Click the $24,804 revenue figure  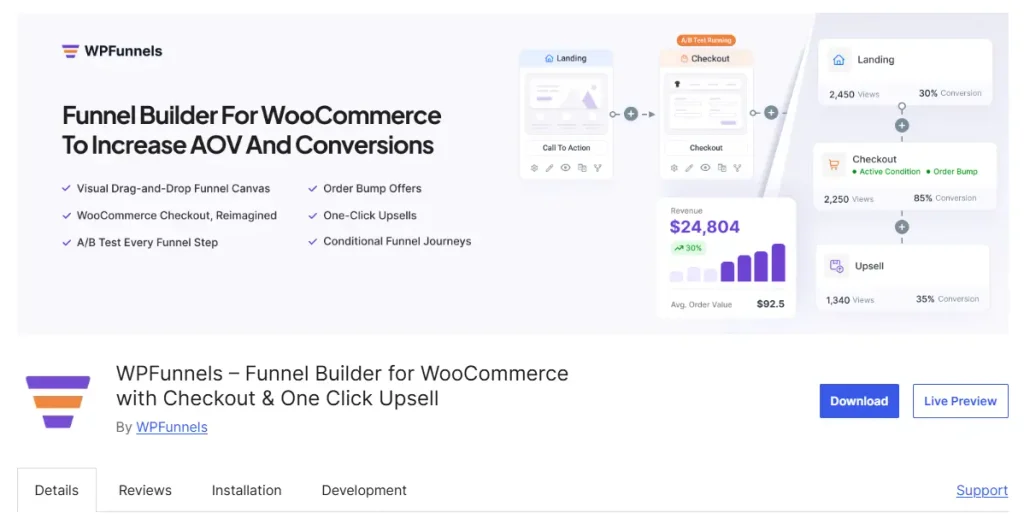pos(705,227)
